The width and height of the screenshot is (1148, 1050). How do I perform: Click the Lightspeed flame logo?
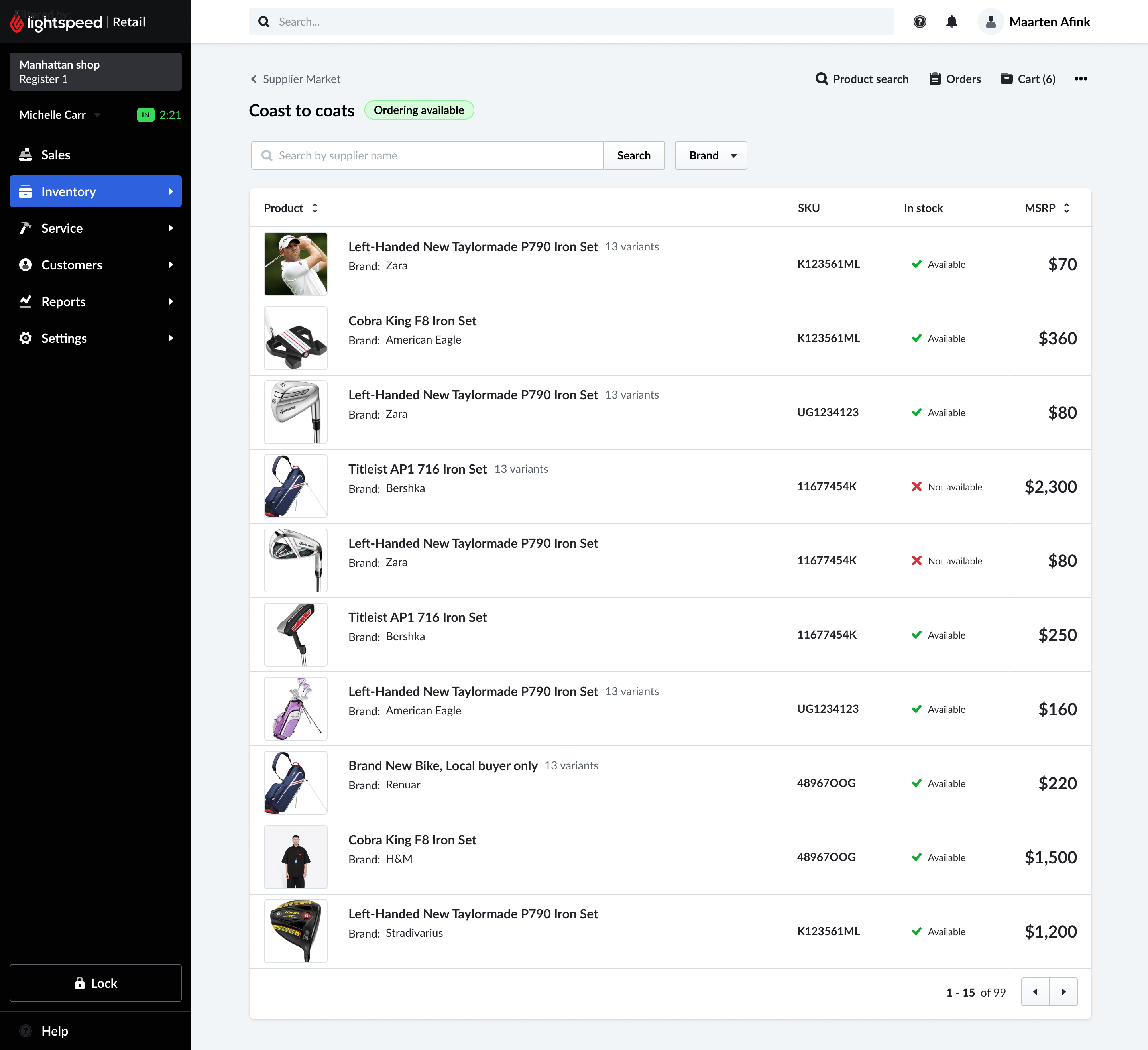click(x=16, y=22)
